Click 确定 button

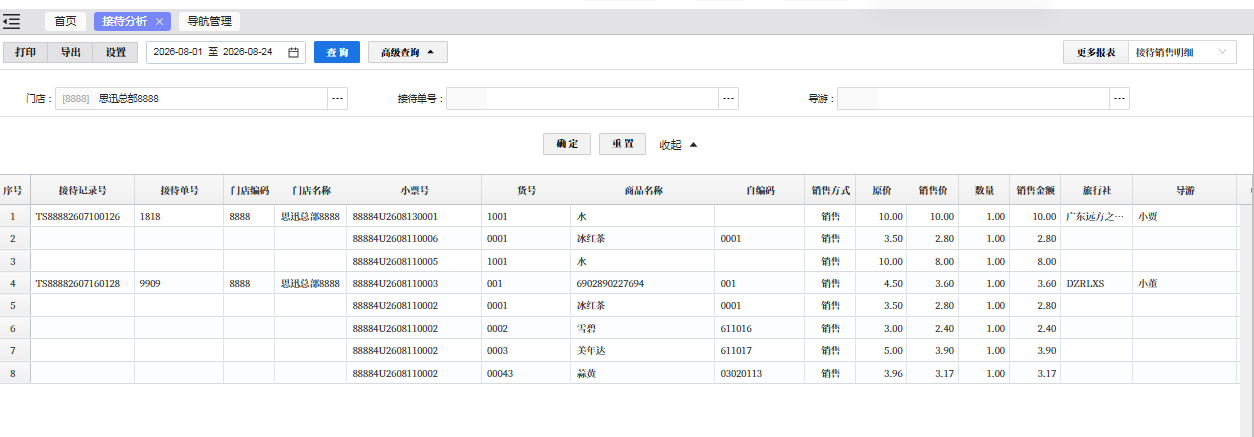[567, 144]
